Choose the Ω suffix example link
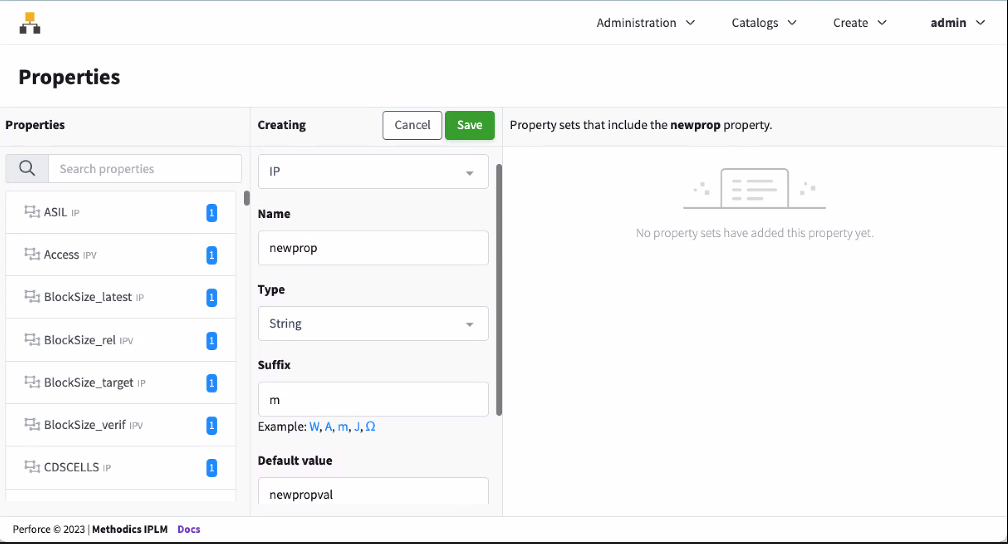This screenshot has height=544, width=1008. 370,427
